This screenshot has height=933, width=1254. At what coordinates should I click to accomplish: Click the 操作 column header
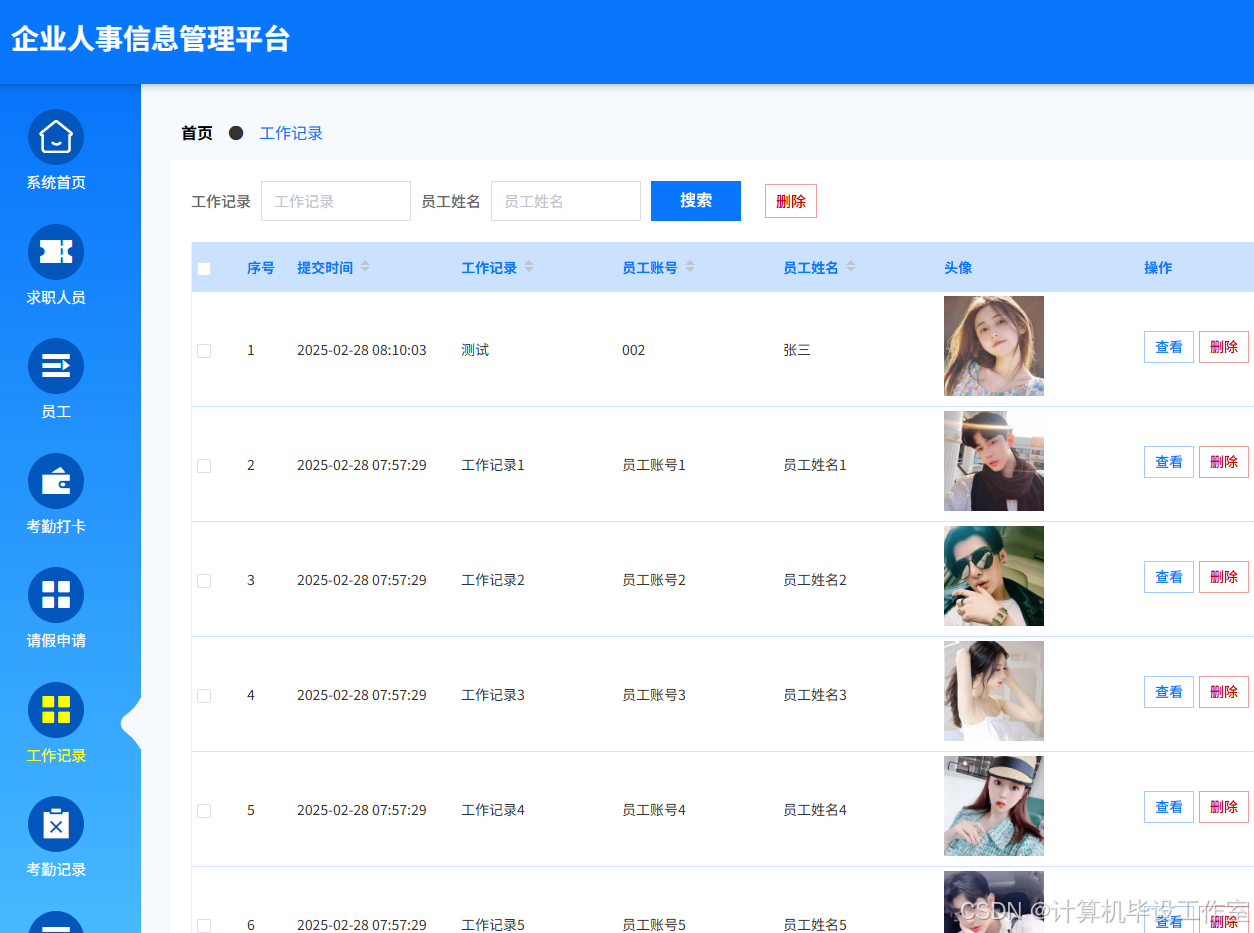click(1158, 268)
